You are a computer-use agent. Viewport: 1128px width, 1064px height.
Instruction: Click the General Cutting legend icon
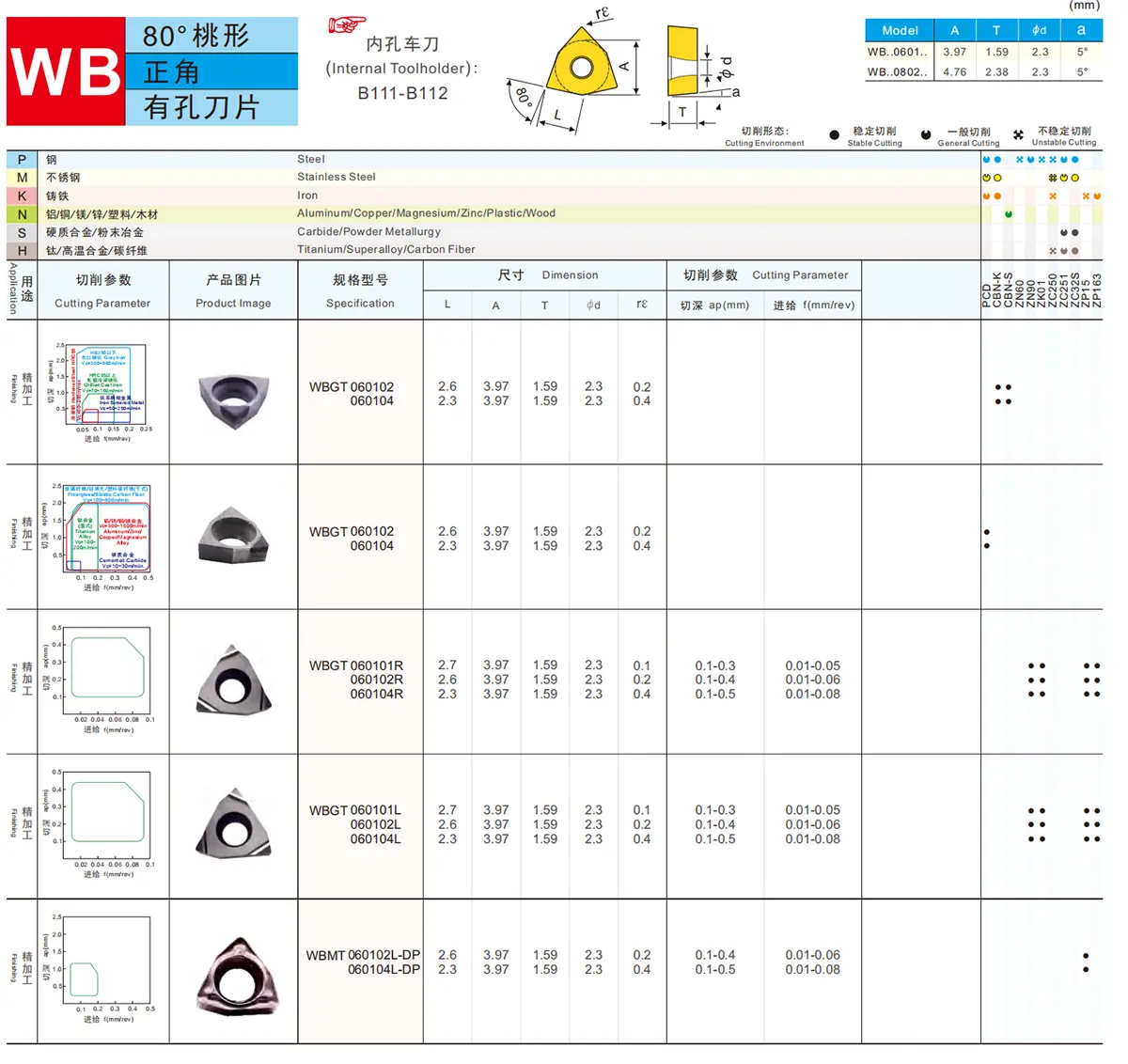[926, 135]
